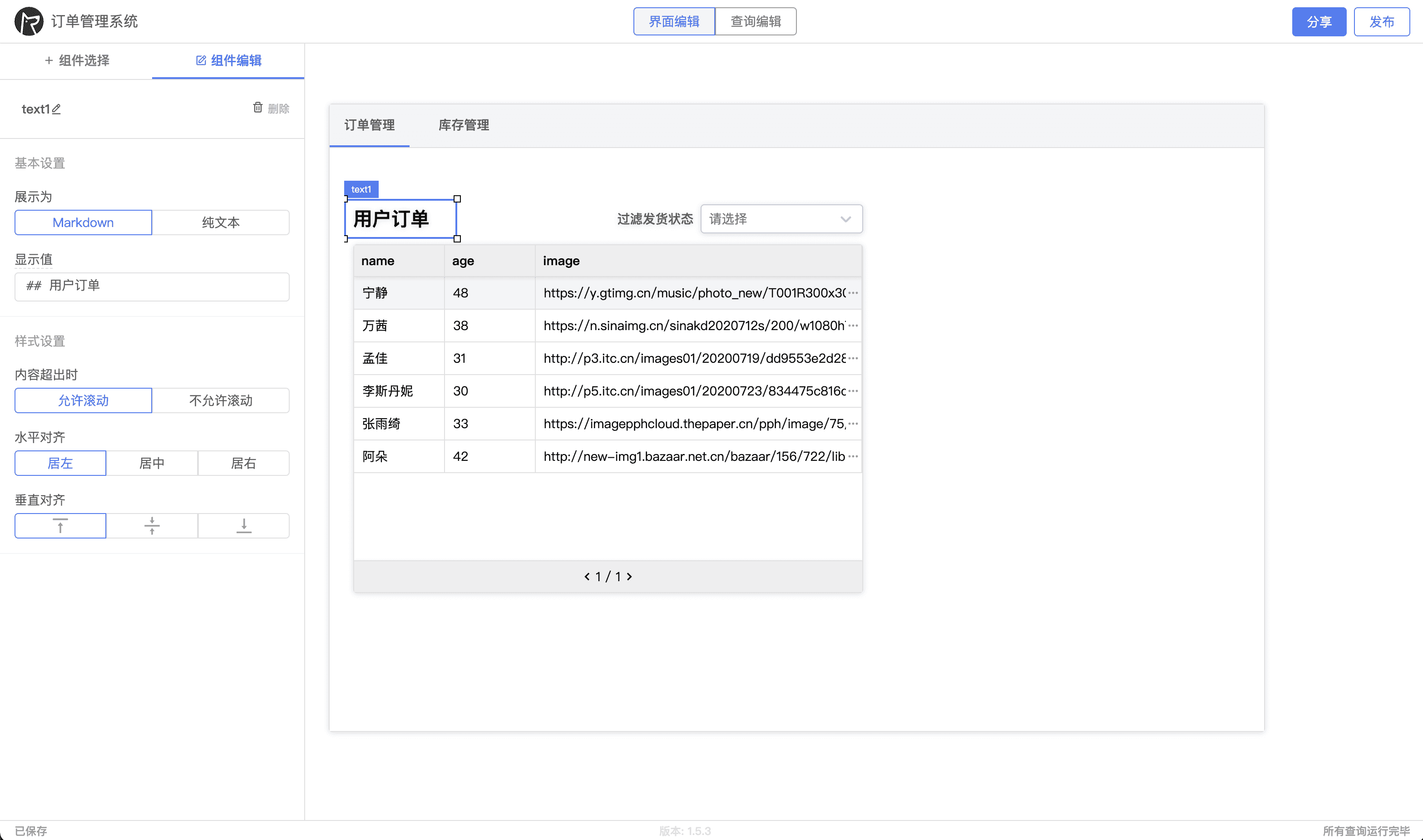The width and height of the screenshot is (1423, 840).
Task: Select the 用户订单 text component on canvas
Action: (401, 219)
